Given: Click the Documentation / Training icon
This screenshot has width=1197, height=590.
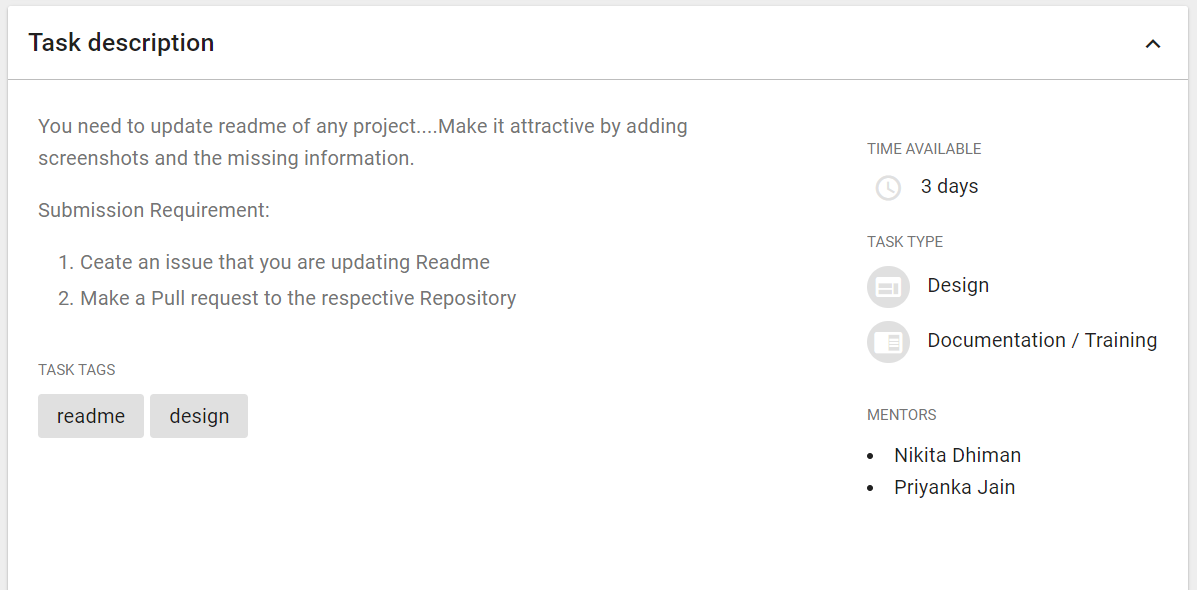Looking at the screenshot, I should coord(888,342).
